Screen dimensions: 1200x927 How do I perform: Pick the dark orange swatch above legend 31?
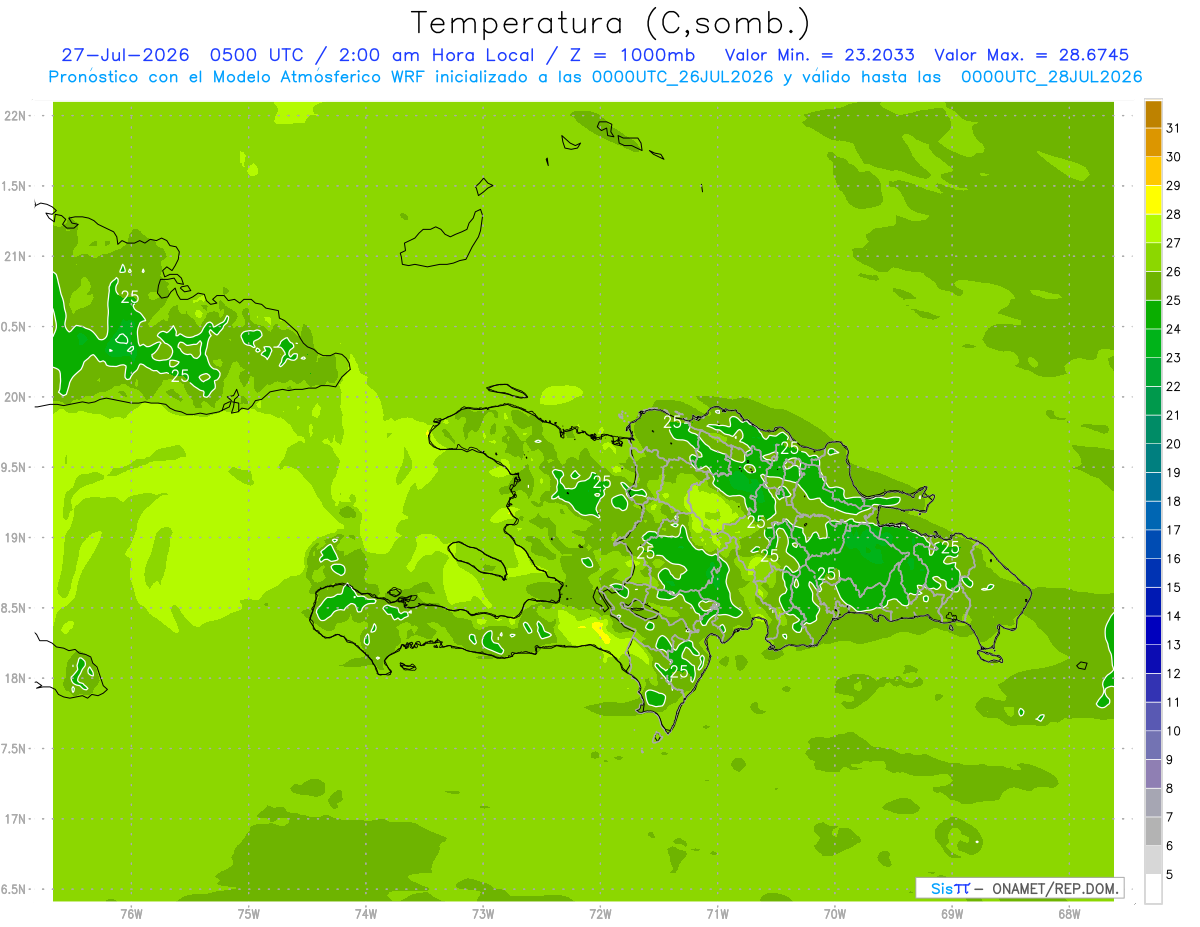coord(1154,114)
